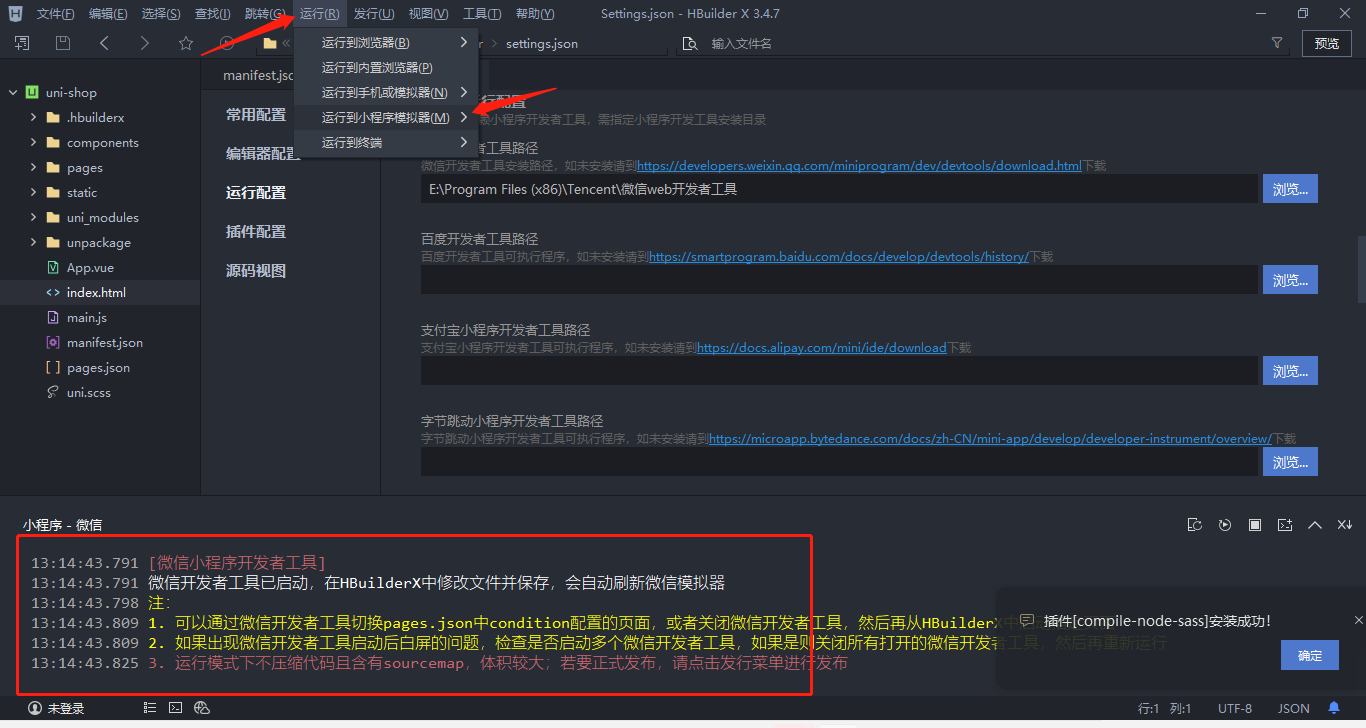The height and width of the screenshot is (728, 1366).
Task: Select 运行配置 settings section
Action: 256,192
